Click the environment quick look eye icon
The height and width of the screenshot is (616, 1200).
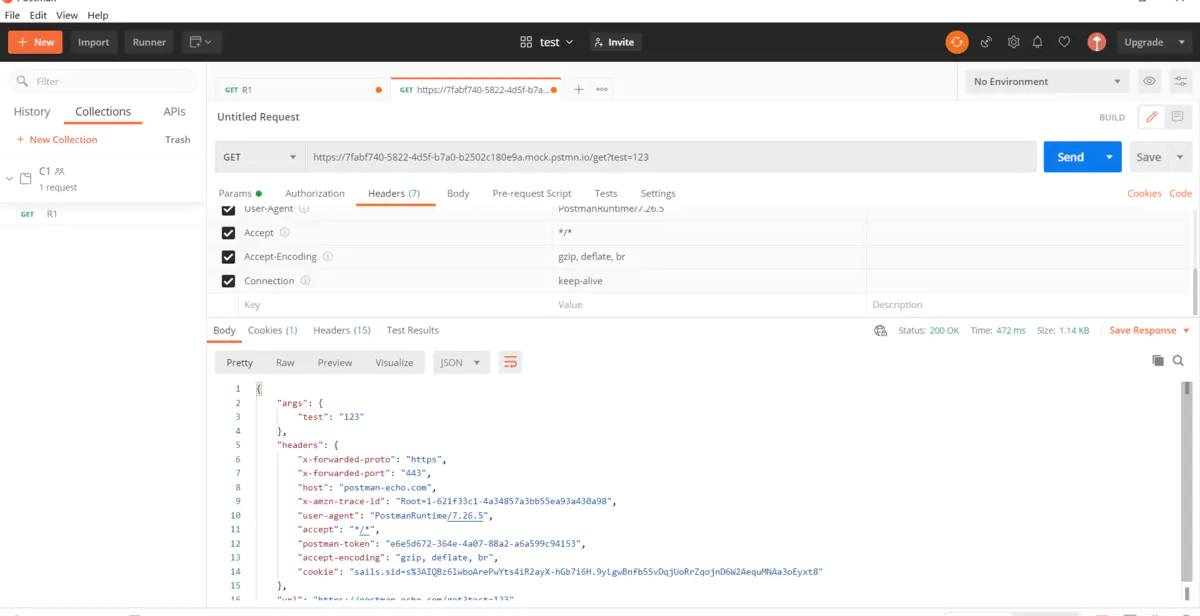[1150, 81]
